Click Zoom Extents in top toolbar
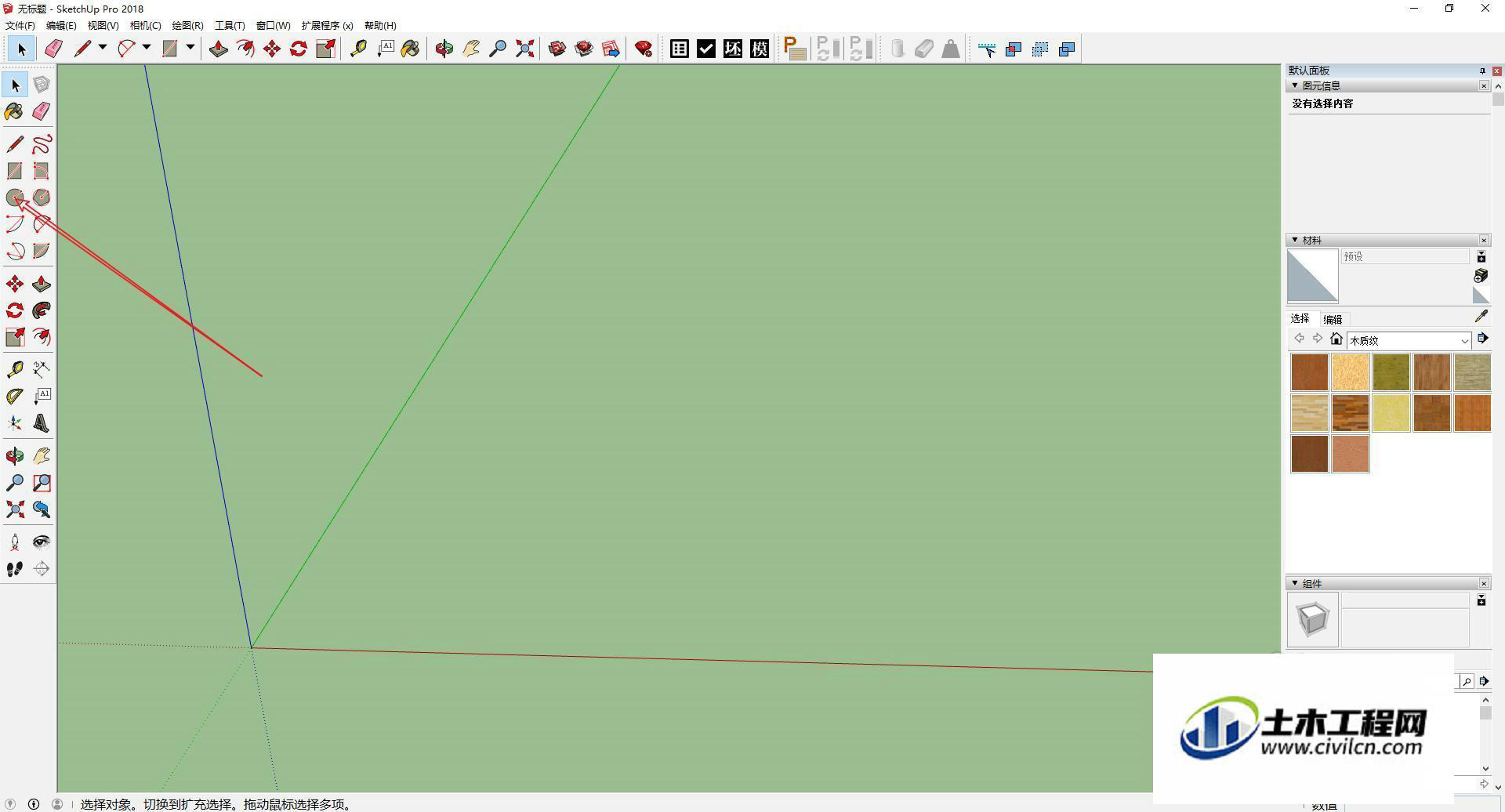Screen dimensions: 1505x812 coord(524,49)
